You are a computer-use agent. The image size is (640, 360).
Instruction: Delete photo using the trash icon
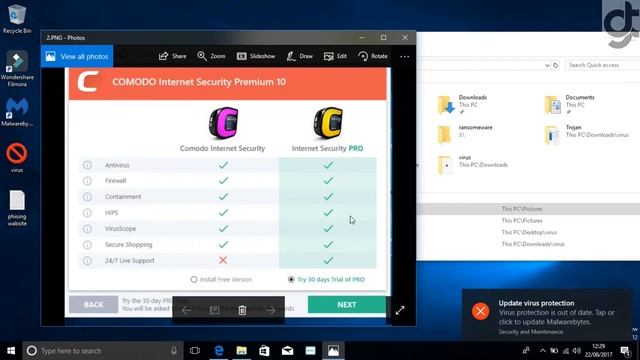(x=242, y=310)
